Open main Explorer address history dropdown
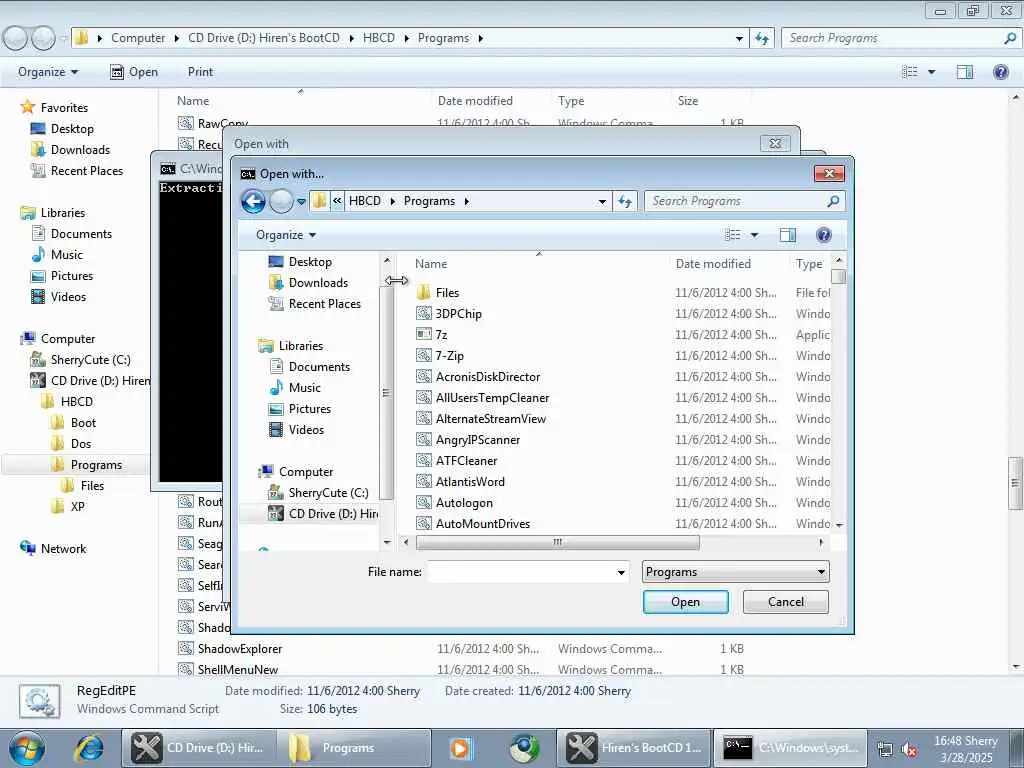The width and height of the screenshot is (1024, 768). click(x=739, y=39)
